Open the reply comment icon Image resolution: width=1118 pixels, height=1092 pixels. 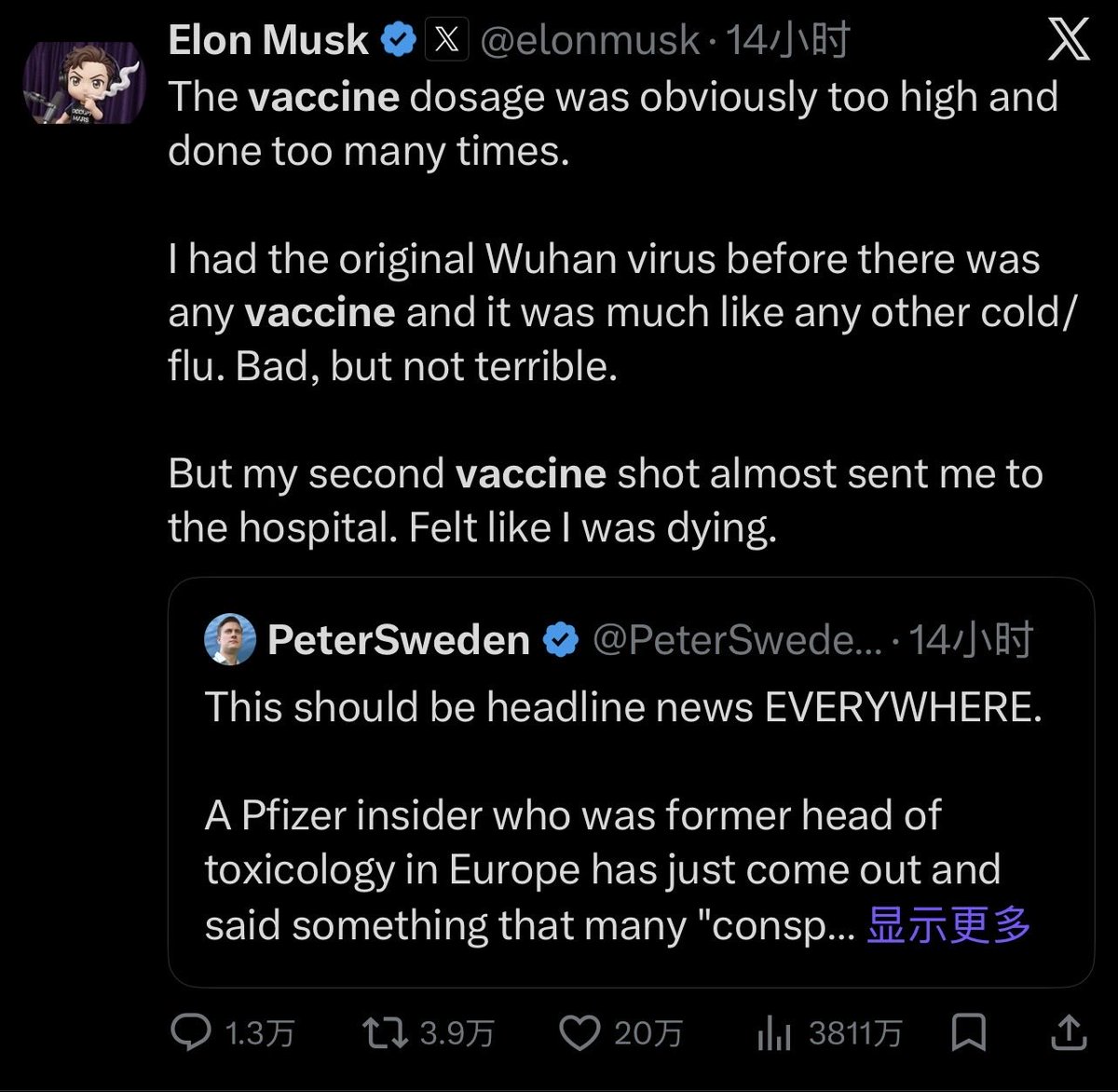tap(191, 1033)
